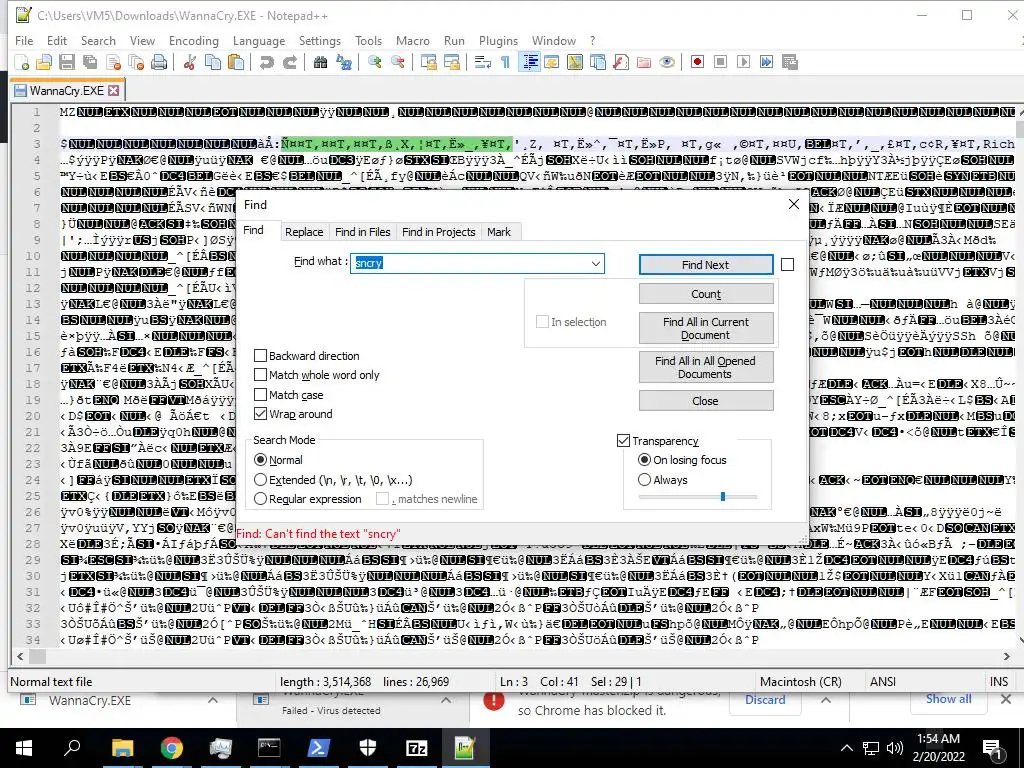Image resolution: width=1024 pixels, height=768 pixels.
Task: Open the Language menu
Action: tap(259, 40)
